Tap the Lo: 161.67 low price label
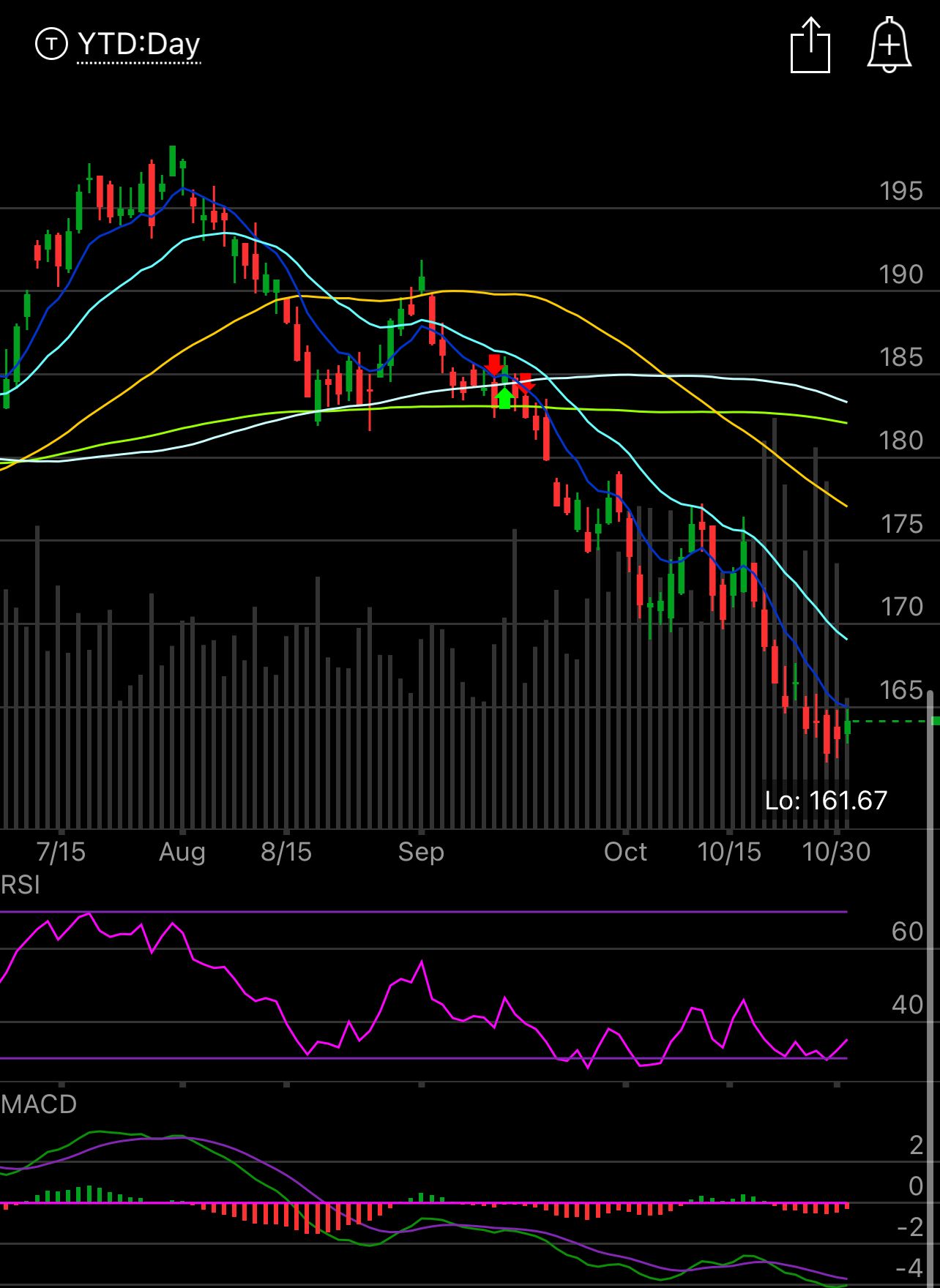940x1288 pixels. click(826, 801)
